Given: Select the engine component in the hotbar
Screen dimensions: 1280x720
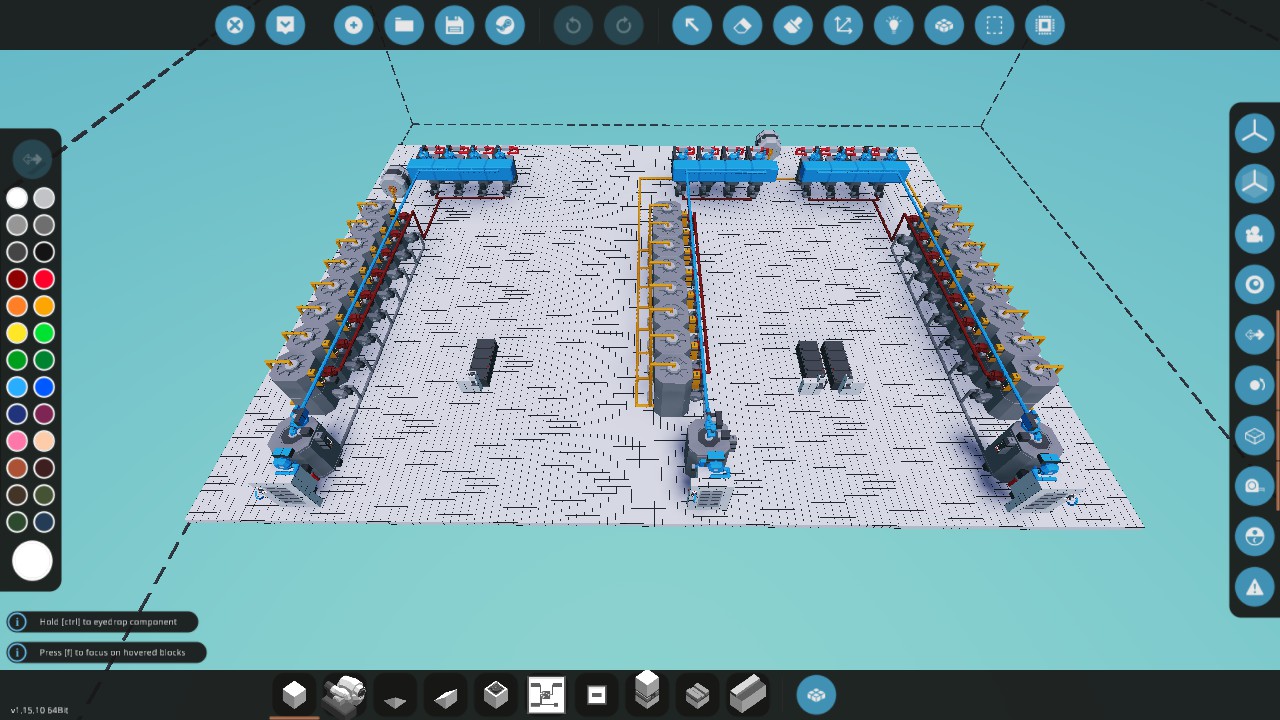Looking at the screenshot, I should pos(345,694).
